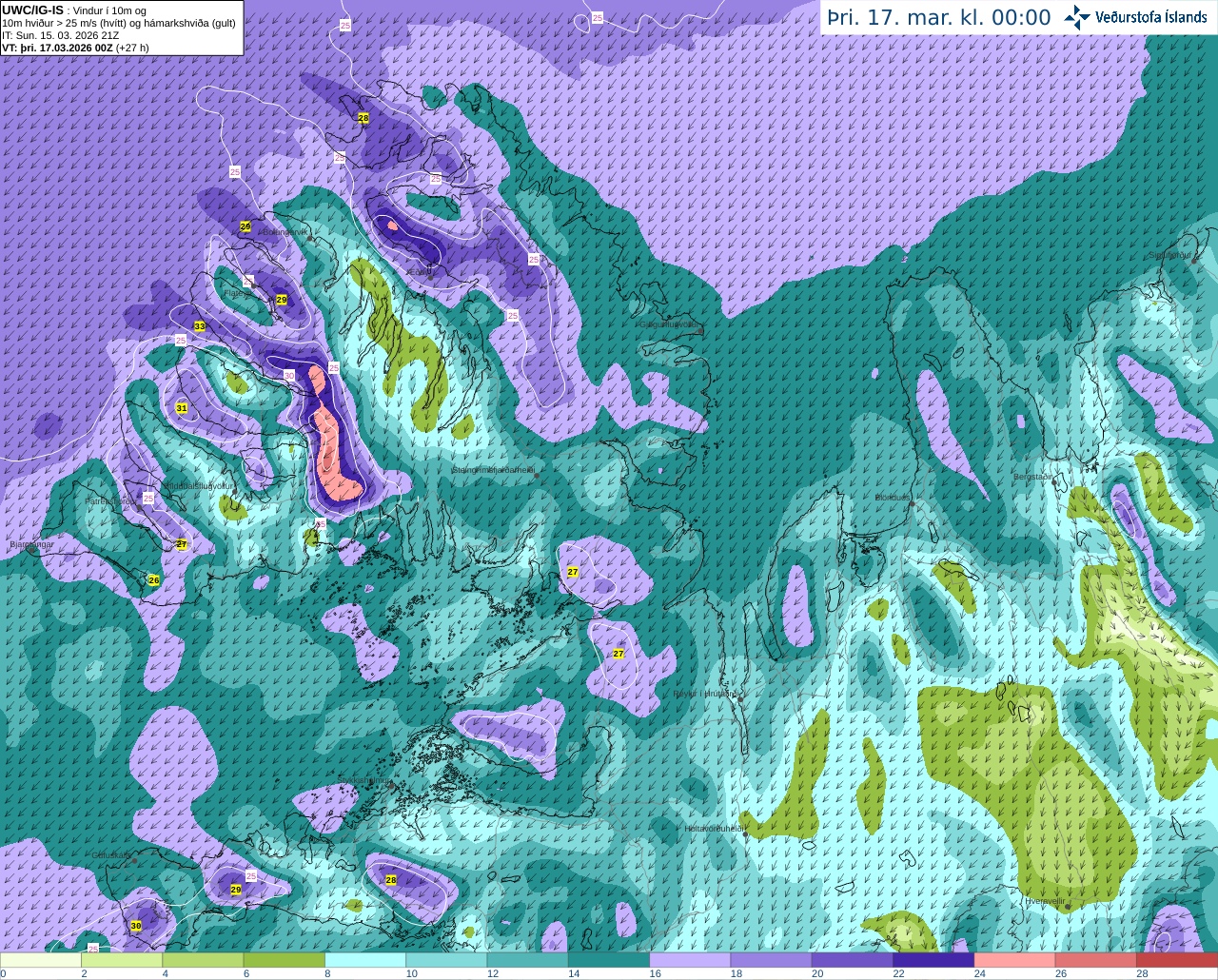Viewport: 1218px width, 980px height.
Task: Pick the 10–12 m/s turquoise legend swatch
Action: pos(446,960)
